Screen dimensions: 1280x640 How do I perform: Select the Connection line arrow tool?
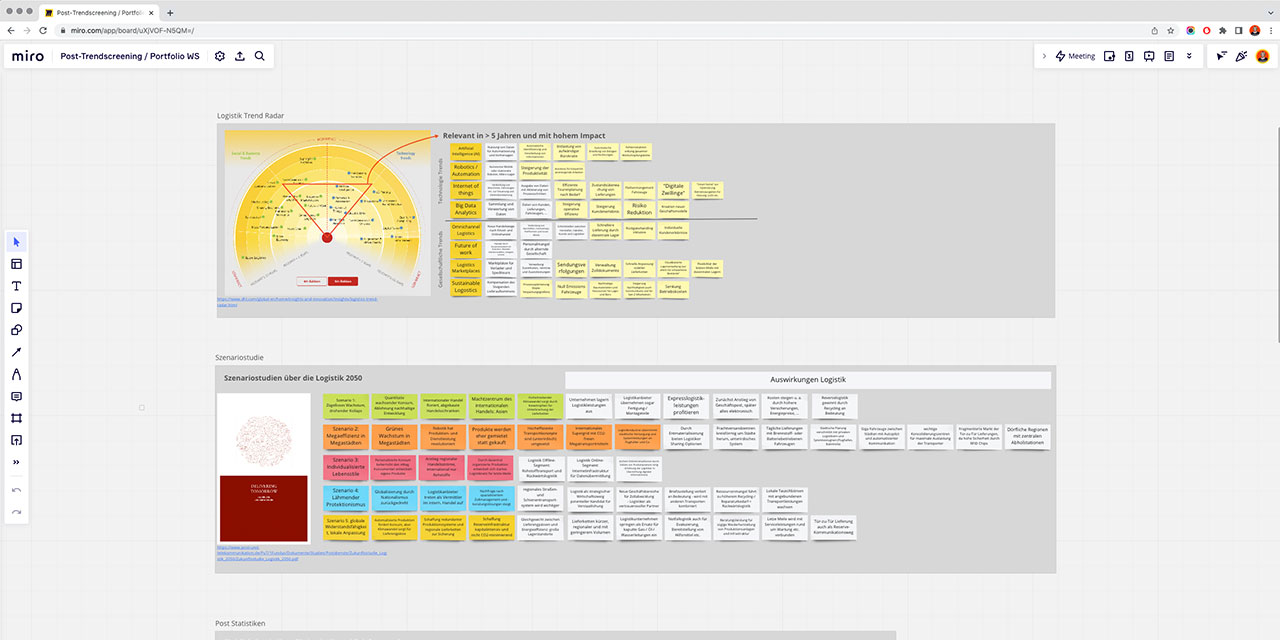coord(16,352)
